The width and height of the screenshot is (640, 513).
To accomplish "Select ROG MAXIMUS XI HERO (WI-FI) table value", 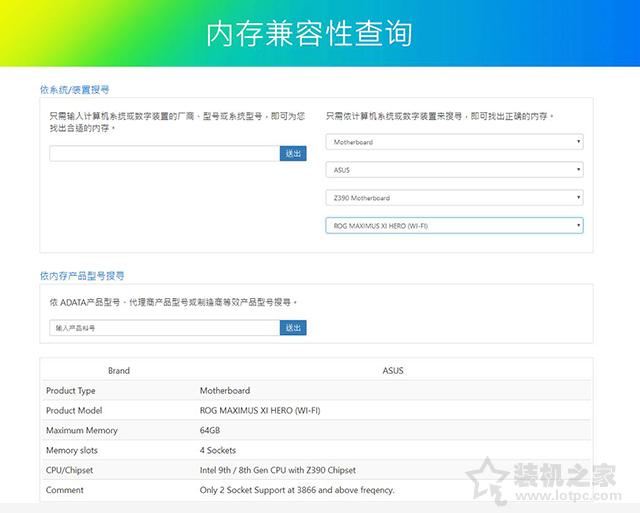I will (x=260, y=411).
